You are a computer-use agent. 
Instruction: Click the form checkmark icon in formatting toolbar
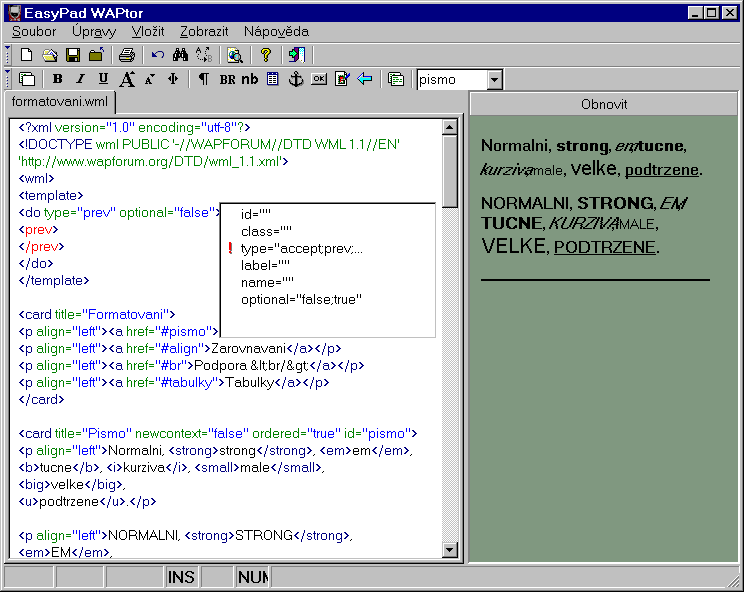(342, 79)
